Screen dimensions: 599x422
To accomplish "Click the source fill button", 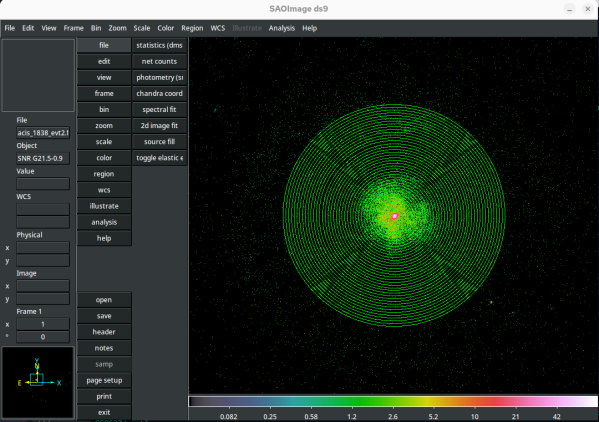I will 159,142.
